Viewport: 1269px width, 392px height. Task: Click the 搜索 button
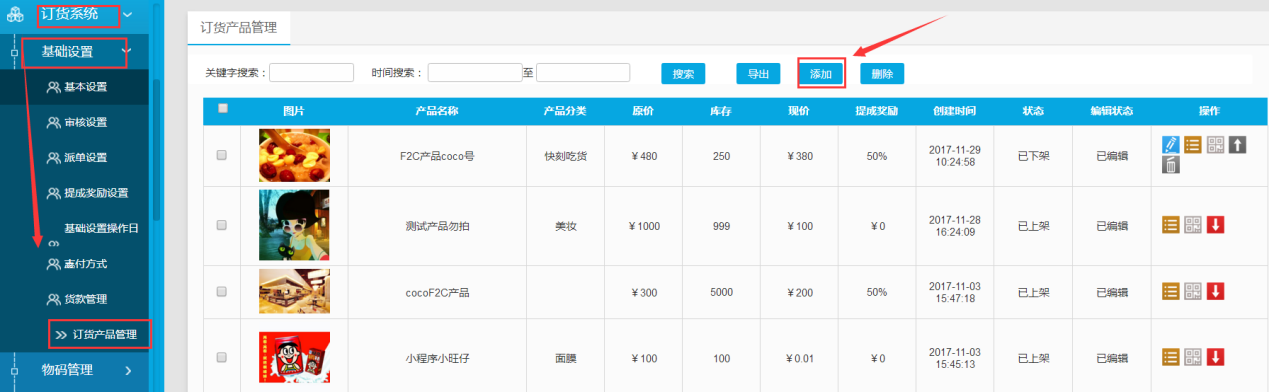coord(683,73)
